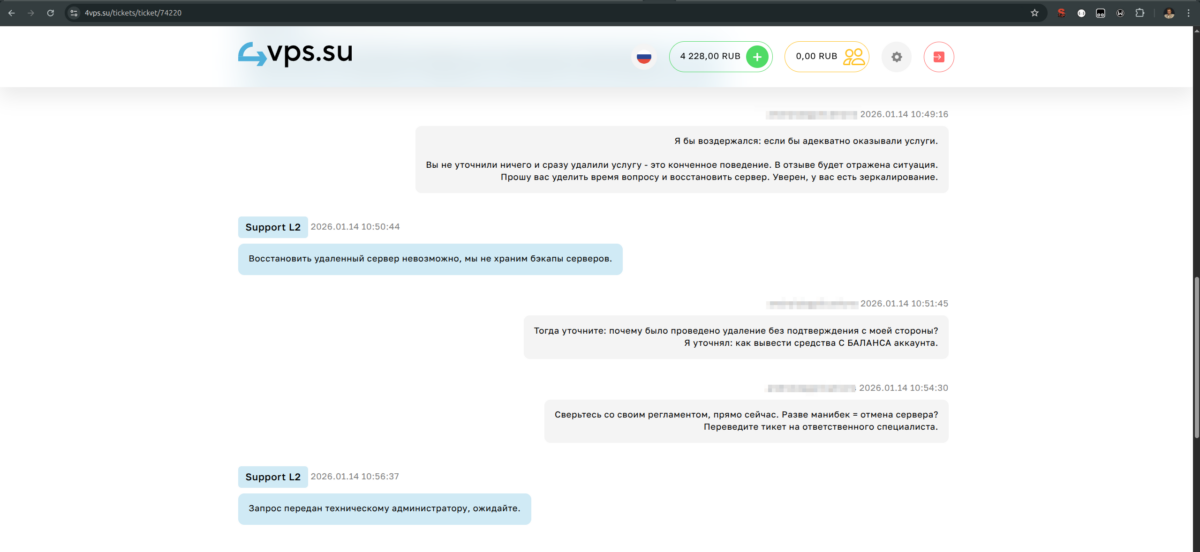This screenshot has height=552, width=1200.
Task: Focus the address bar URL 4vps.su/tickets/ticket/74220
Action: pyautogui.click(x=134, y=13)
